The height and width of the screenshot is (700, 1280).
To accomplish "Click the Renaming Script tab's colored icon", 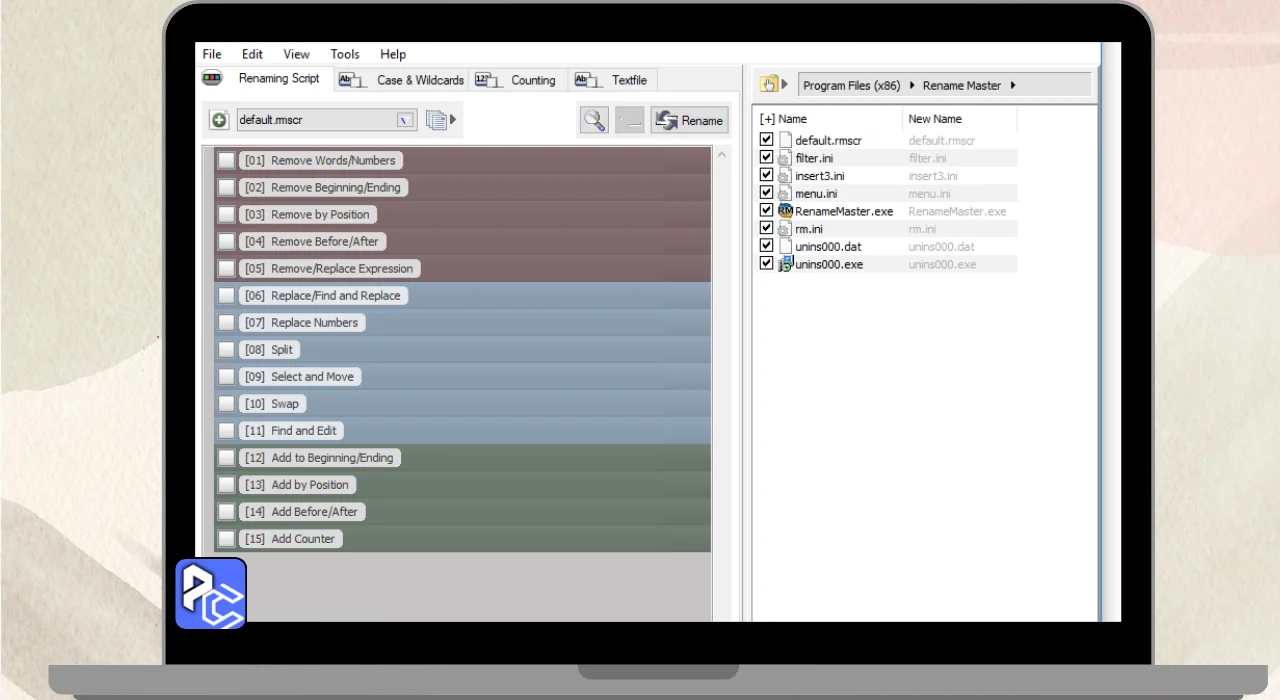I will coord(212,78).
